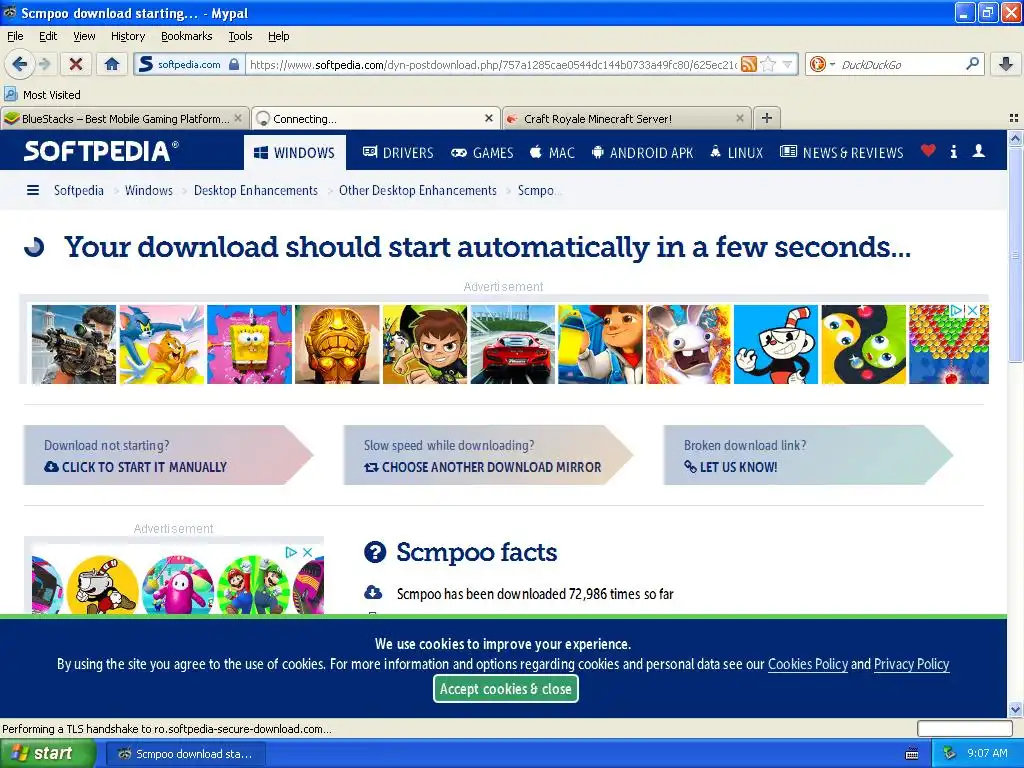This screenshot has width=1024, height=768.
Task: Open the Cookies Policy link
Action: (808, 664)
